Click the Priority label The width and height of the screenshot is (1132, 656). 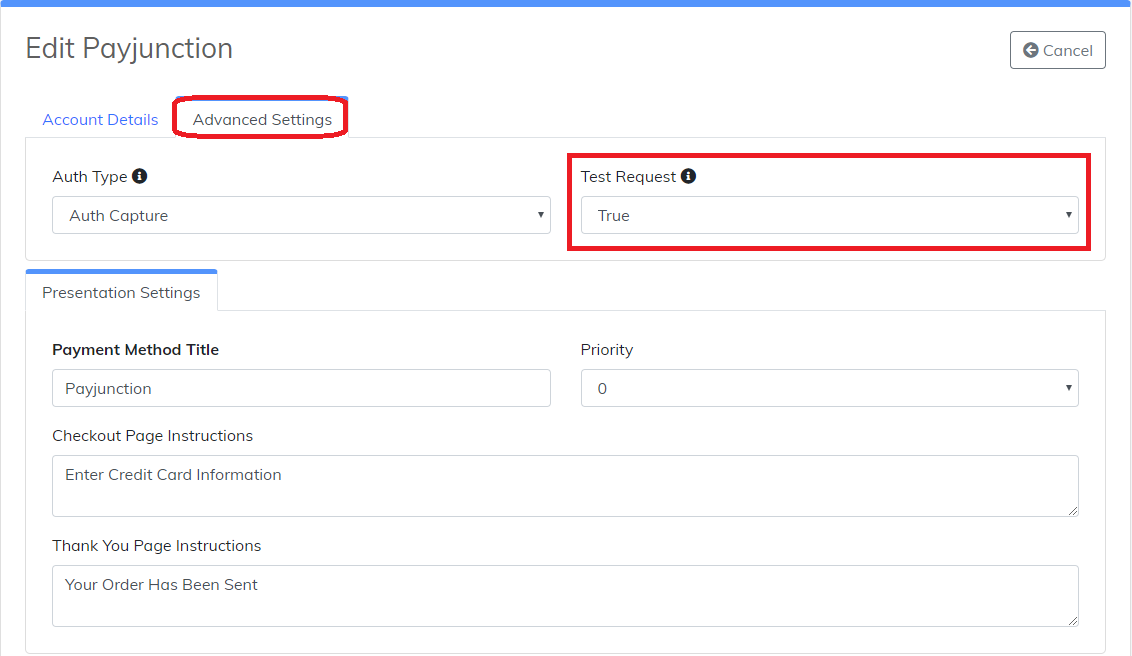pyautogui.click(x=607, y=350)
